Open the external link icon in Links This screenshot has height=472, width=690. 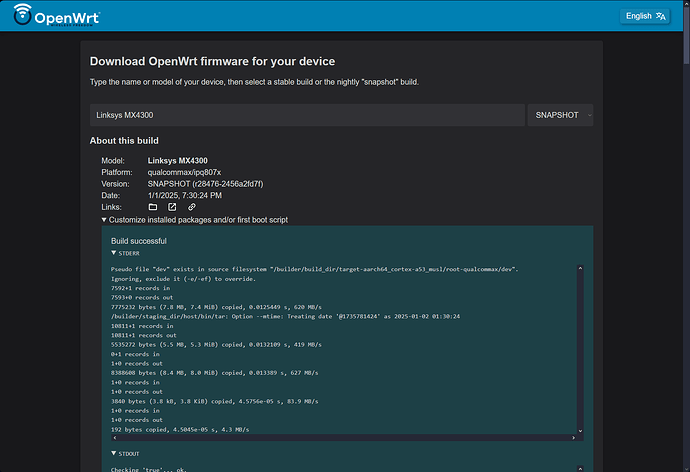[x=172, y=207]
